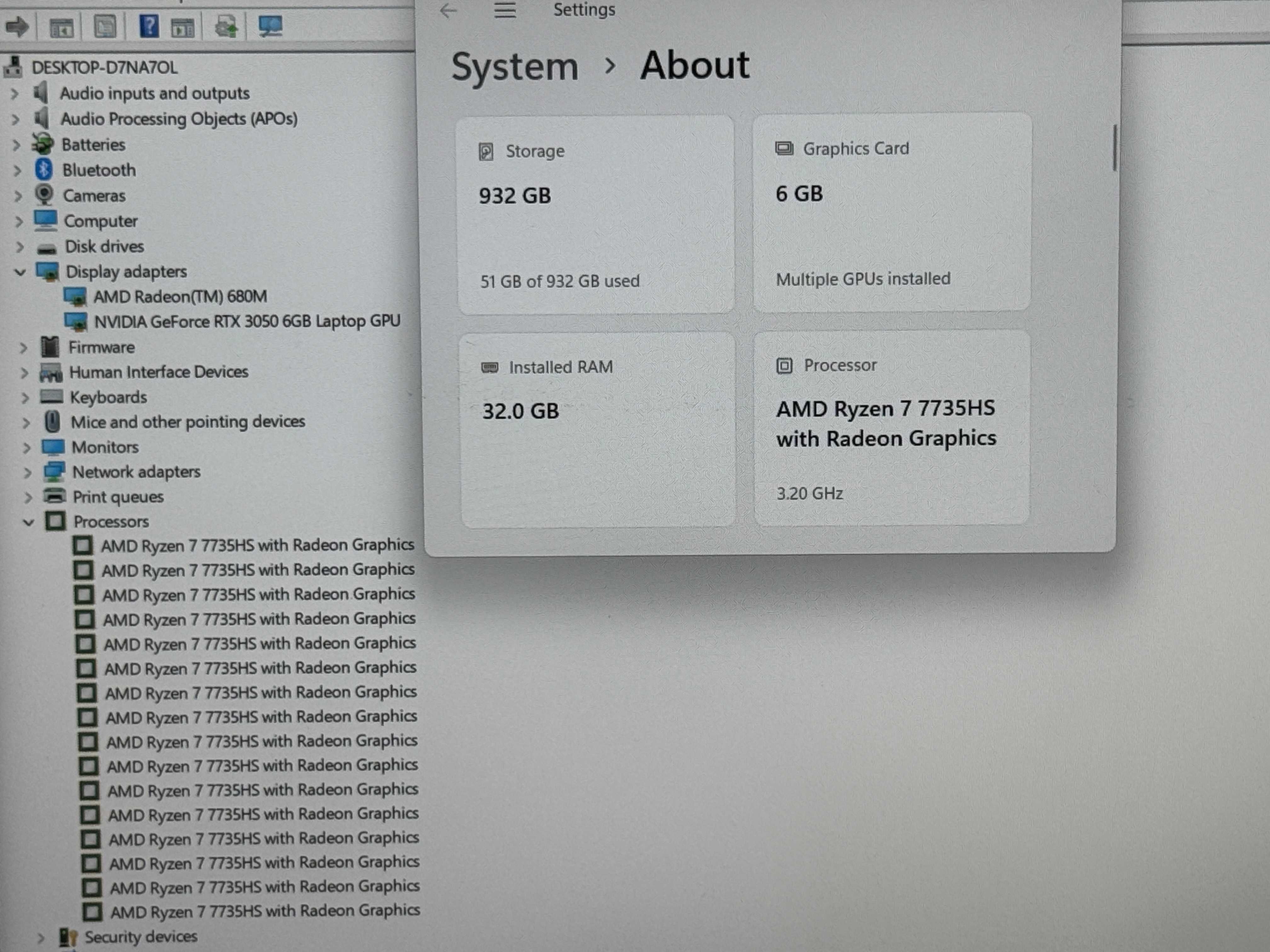
Task: Click the Computer monitor icon
Action: pos(45,220)
